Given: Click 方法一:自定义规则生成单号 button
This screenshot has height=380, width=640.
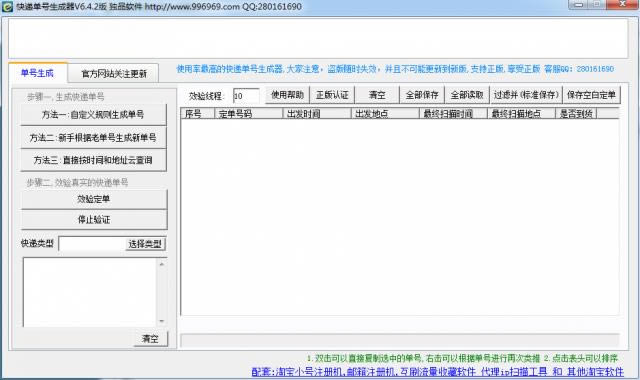Looking at the screenshot, I should pos(93,115).
